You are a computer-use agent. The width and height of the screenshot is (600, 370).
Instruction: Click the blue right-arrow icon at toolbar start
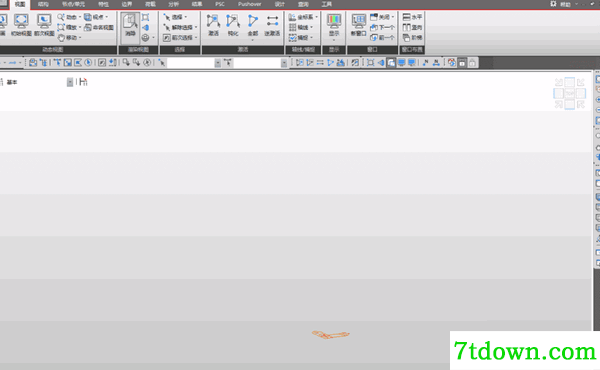pos(13,63)
